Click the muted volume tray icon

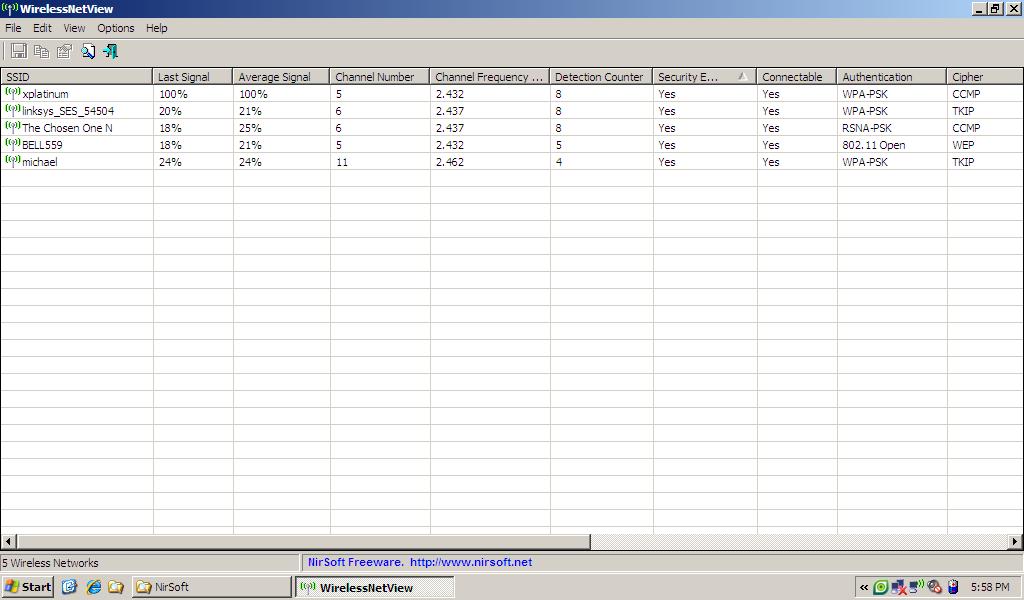tap(935, 587)
